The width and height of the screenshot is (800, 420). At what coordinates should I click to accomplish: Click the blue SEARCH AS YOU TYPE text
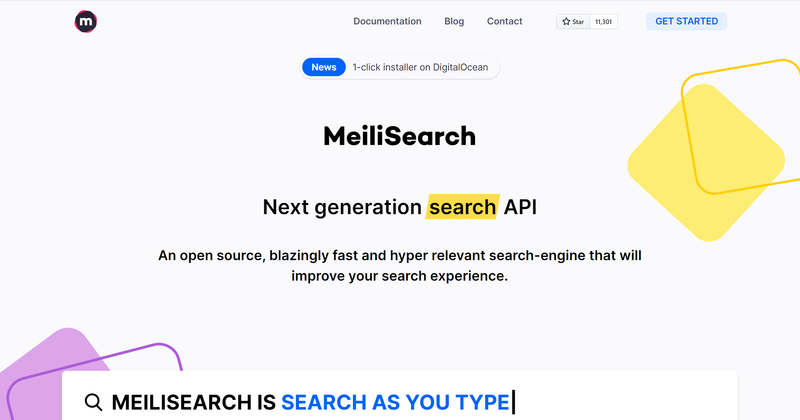395,402
